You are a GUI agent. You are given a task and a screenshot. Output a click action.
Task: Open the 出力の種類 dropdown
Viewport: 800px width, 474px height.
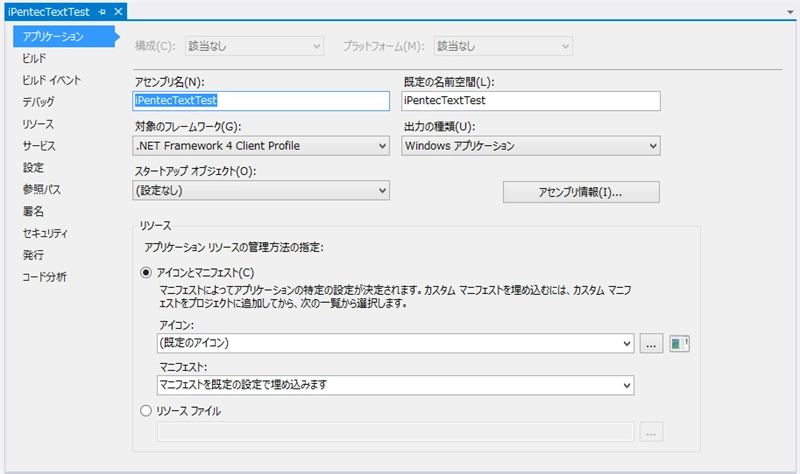pos(531,146)
